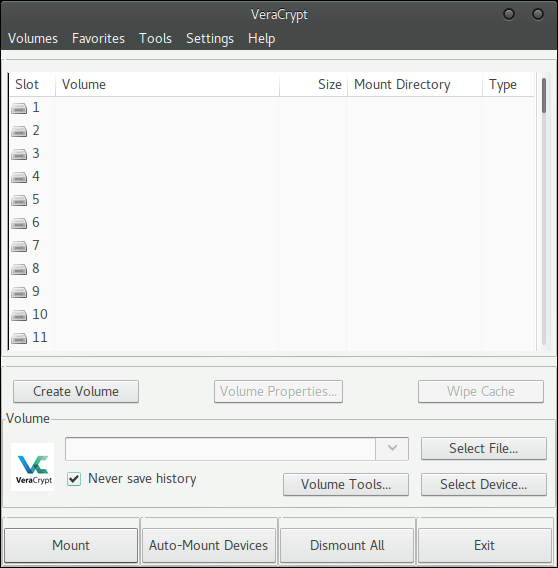Click the Select File... button

[484, 448]
